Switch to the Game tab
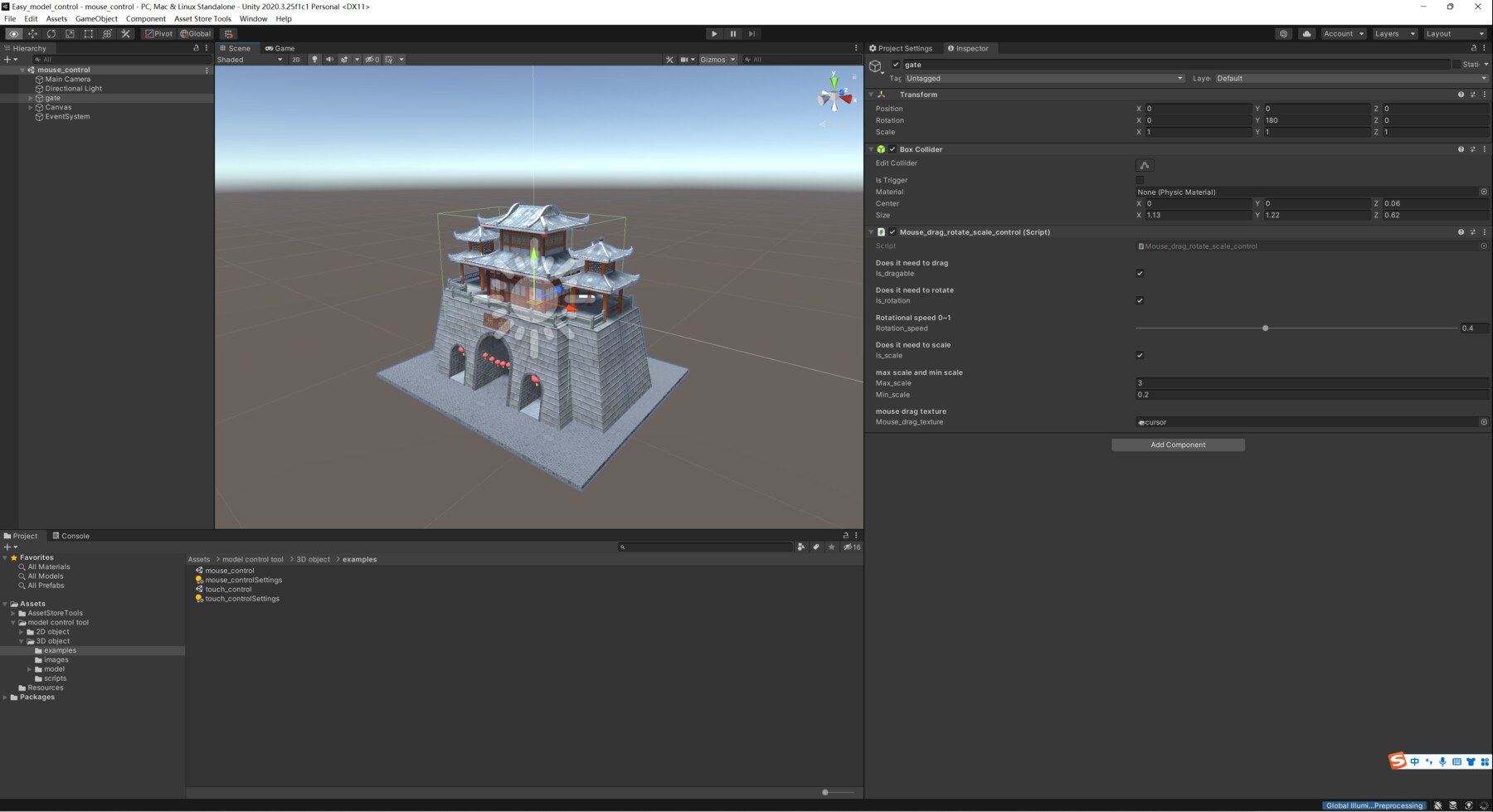 (x=281, y=48)
